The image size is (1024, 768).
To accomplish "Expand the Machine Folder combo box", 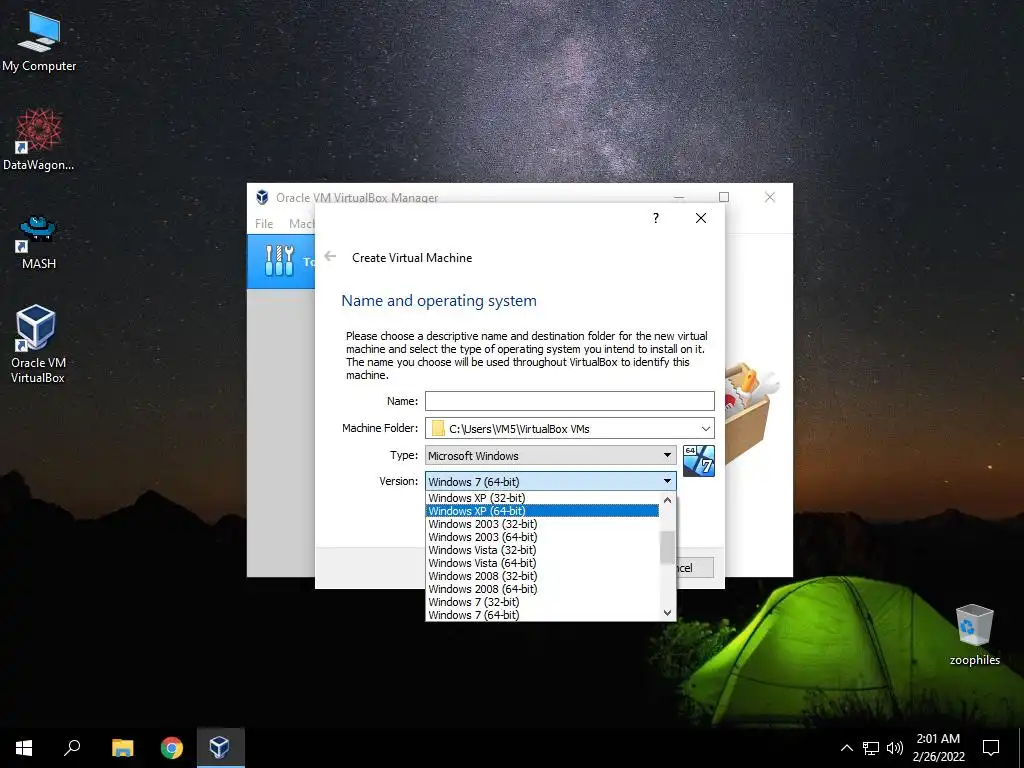I will 706,428.
